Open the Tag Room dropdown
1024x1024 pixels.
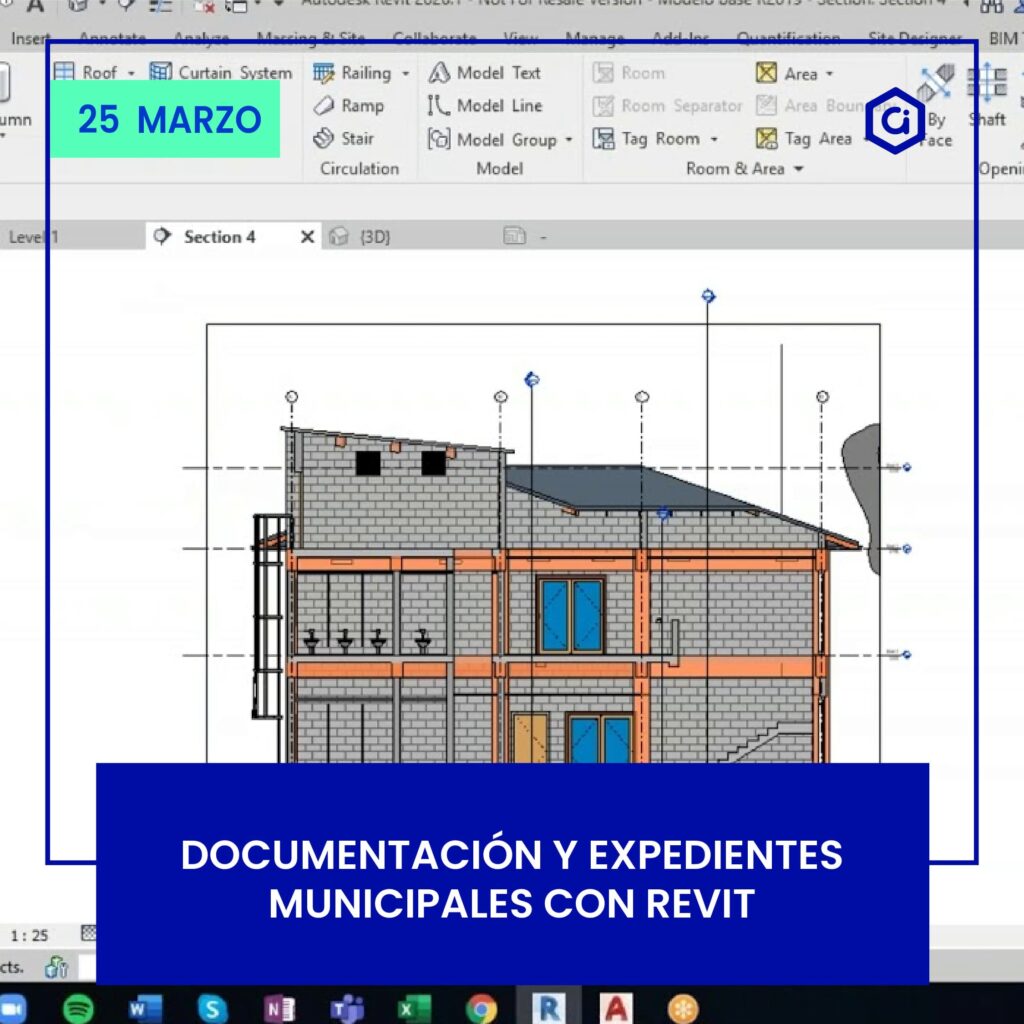coord(714,139)
